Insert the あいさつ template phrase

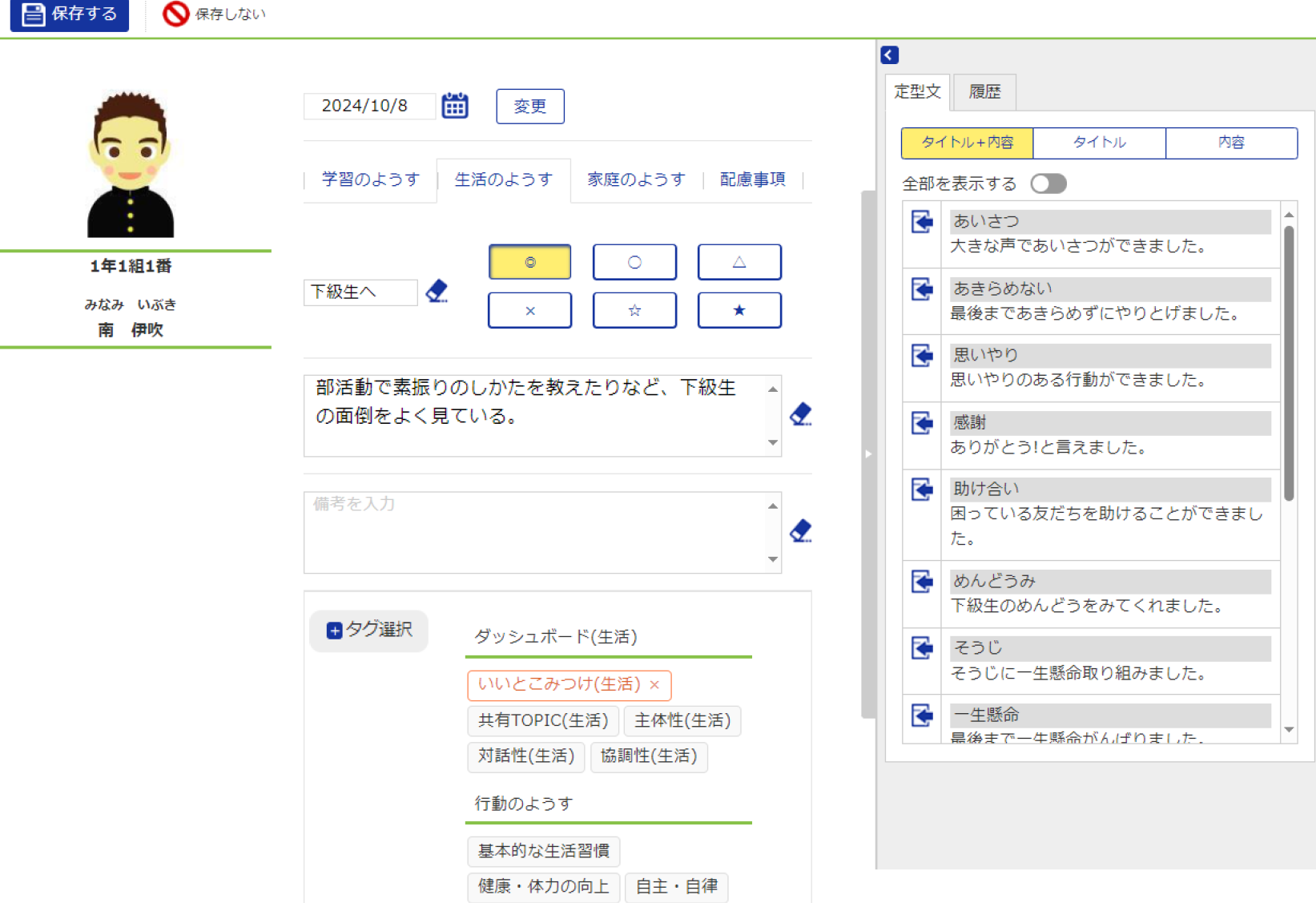pos(922,222)
